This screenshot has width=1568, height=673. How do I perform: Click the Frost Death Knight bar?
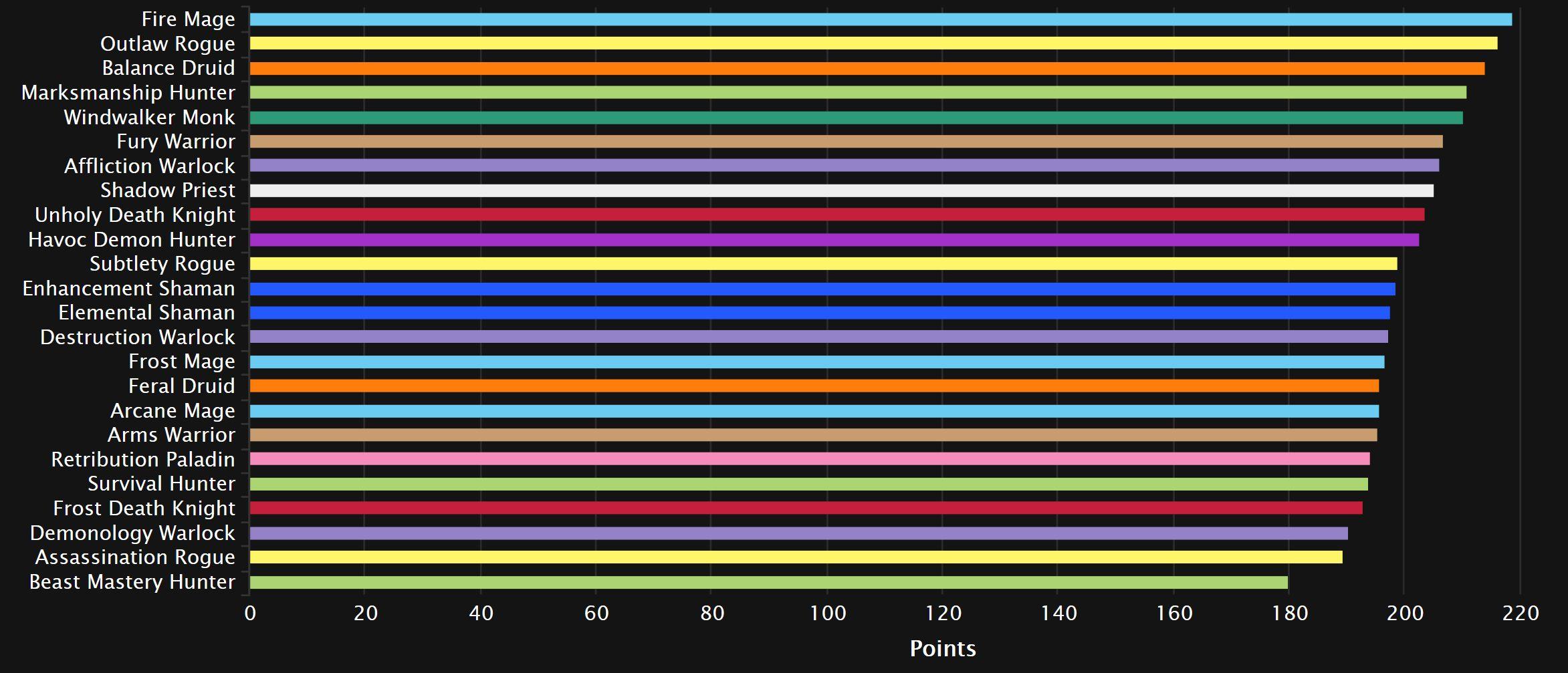(806, 509)
